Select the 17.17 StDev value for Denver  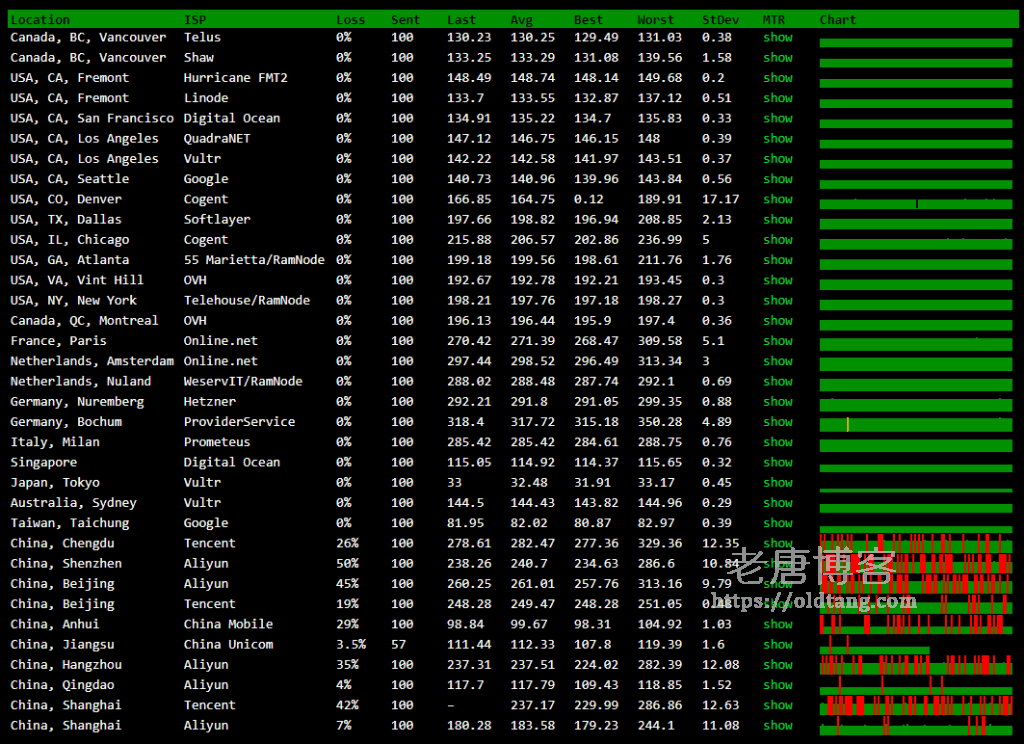720,199
